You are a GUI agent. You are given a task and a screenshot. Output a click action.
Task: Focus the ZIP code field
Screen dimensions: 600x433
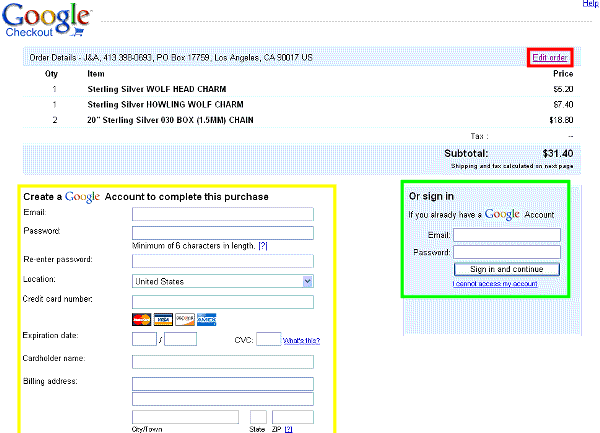[293, 417]
